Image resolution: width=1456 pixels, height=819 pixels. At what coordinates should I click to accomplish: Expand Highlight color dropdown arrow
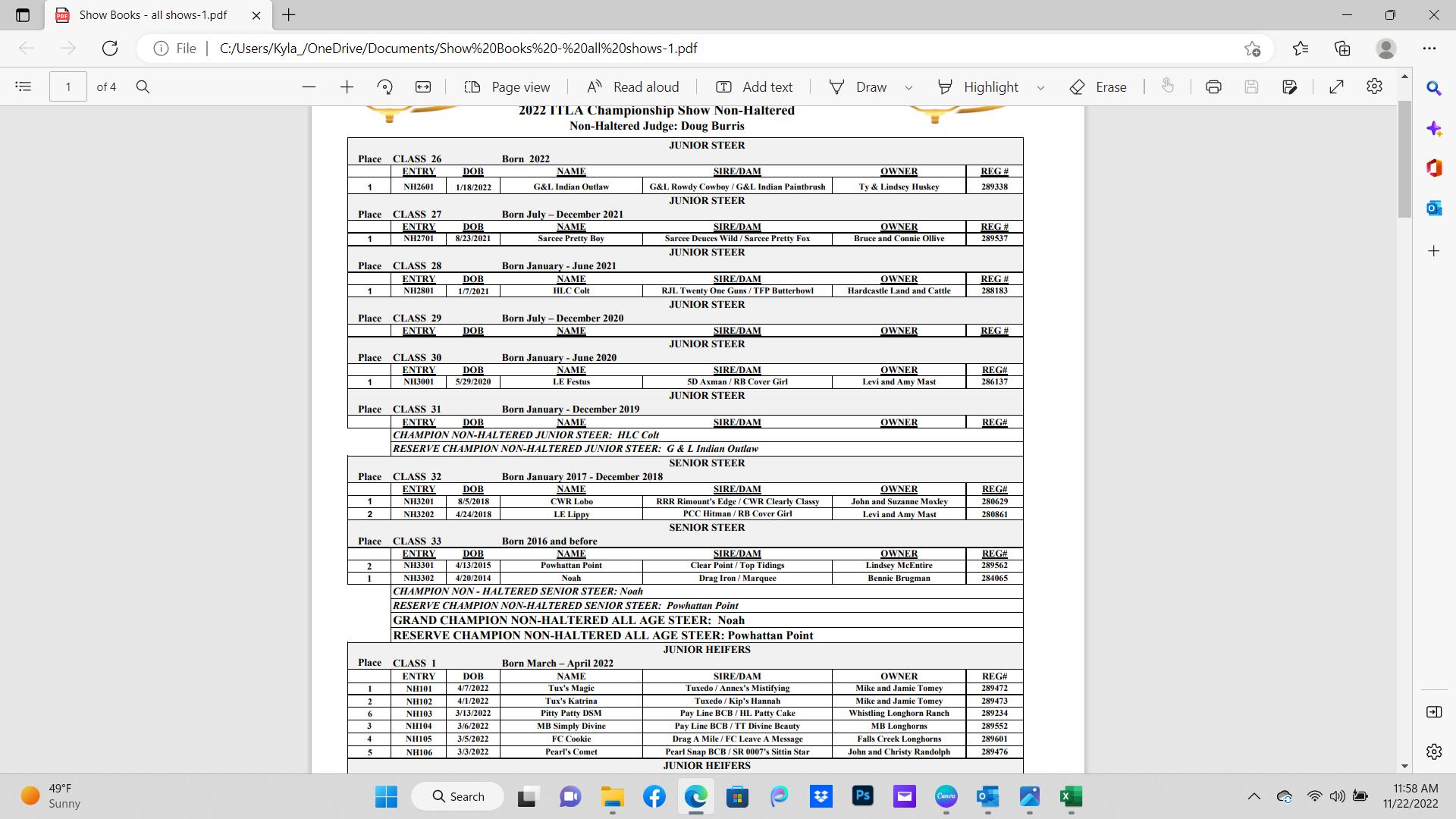(1040, 88)
